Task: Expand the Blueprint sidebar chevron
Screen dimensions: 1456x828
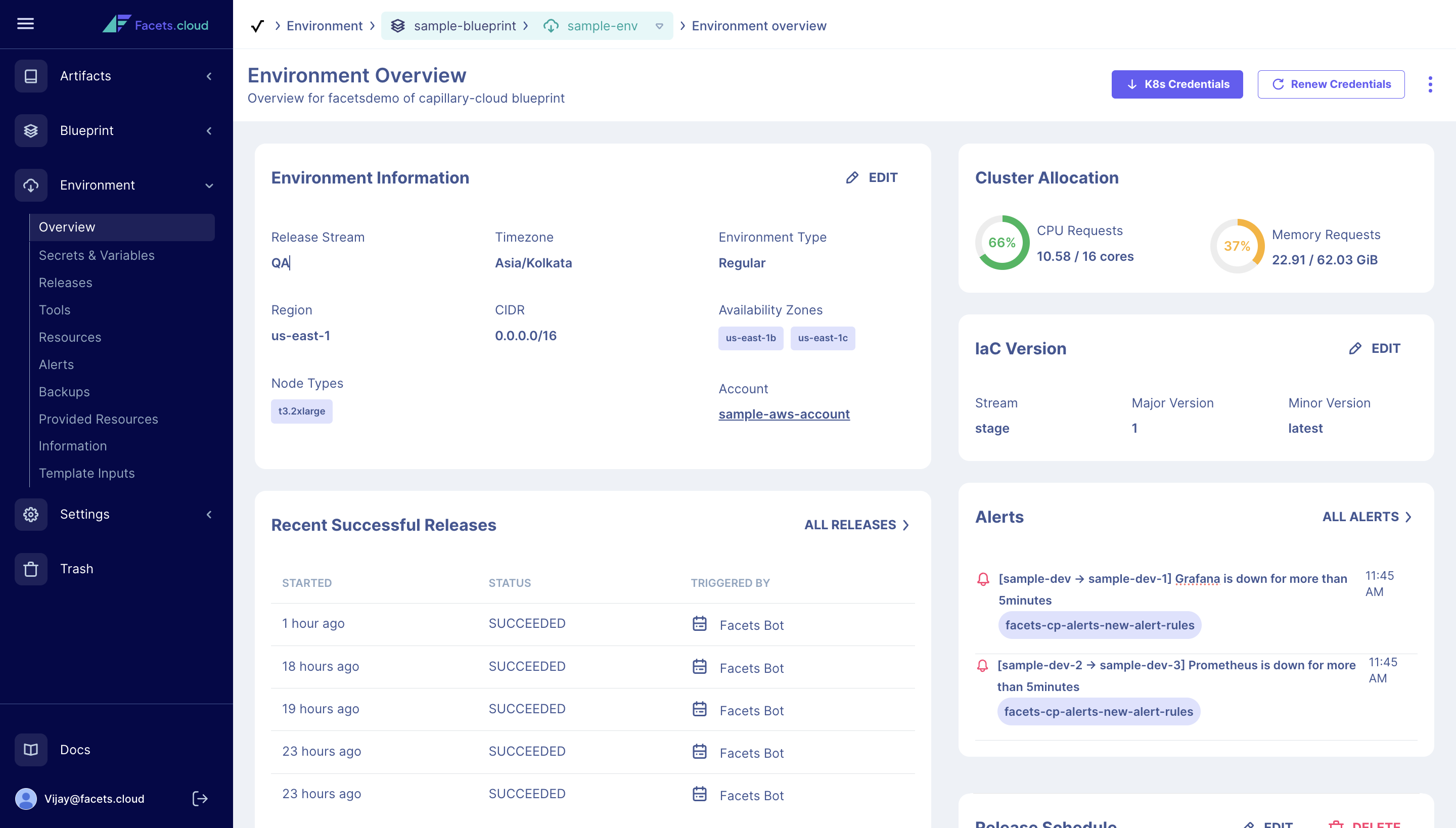Action: 209,131
